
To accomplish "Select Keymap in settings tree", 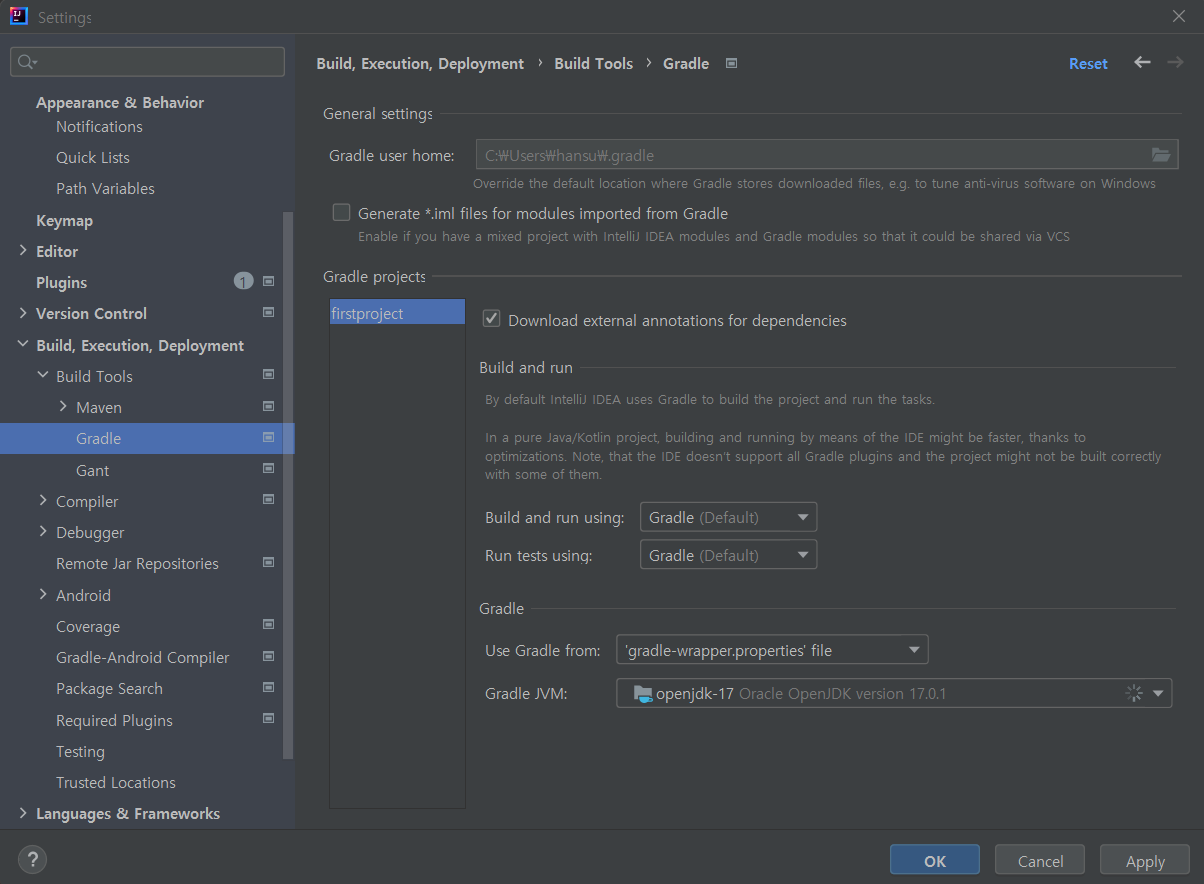I will click(x=64, y=220).
